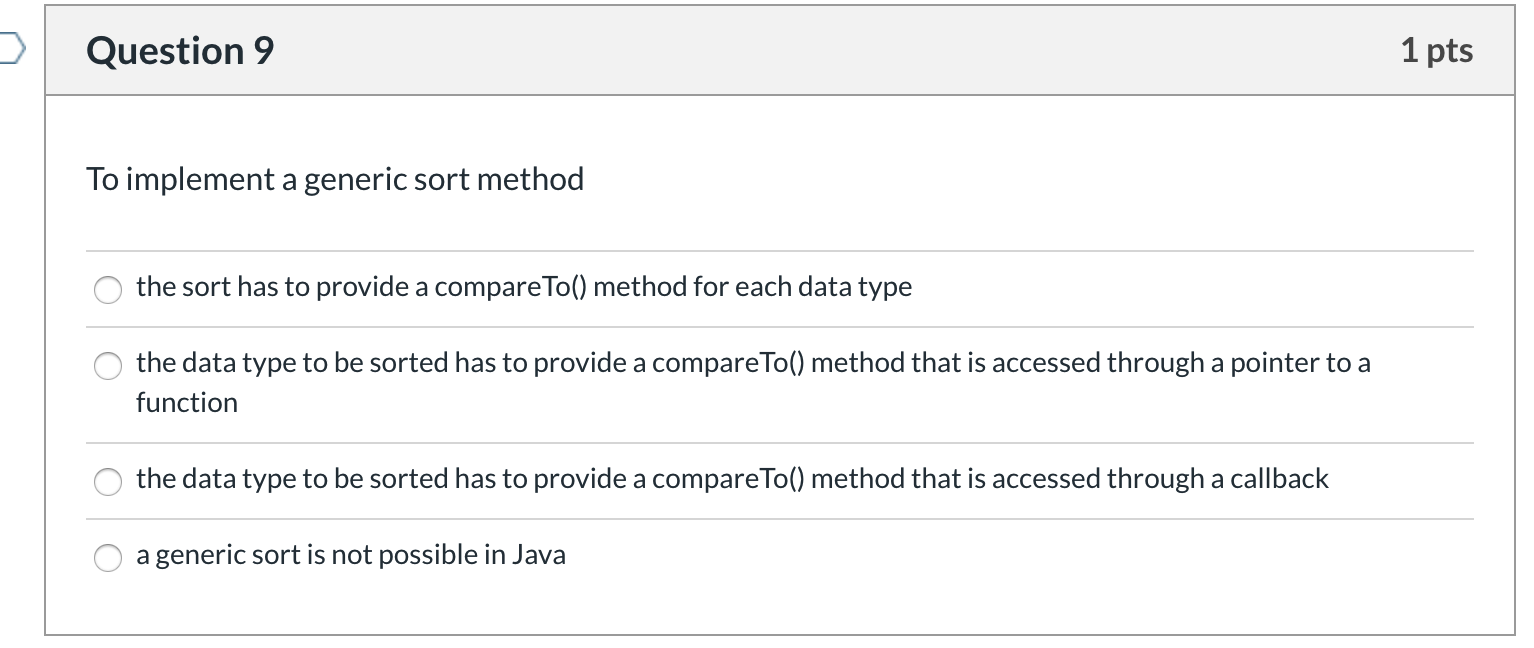
Task: Click the '1 pts' points label
Action: tap(1436, 50)
